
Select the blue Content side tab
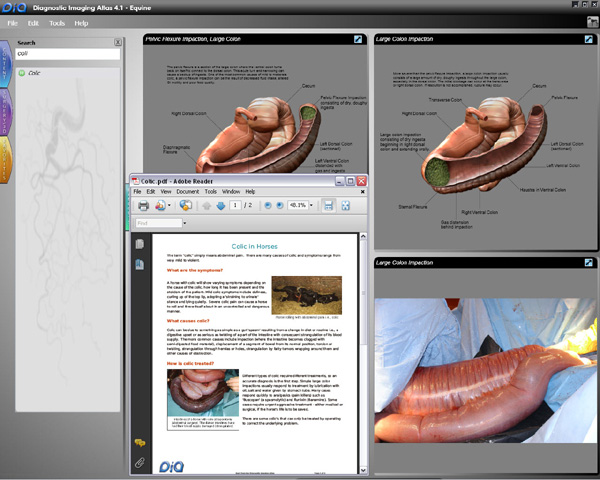5,64
